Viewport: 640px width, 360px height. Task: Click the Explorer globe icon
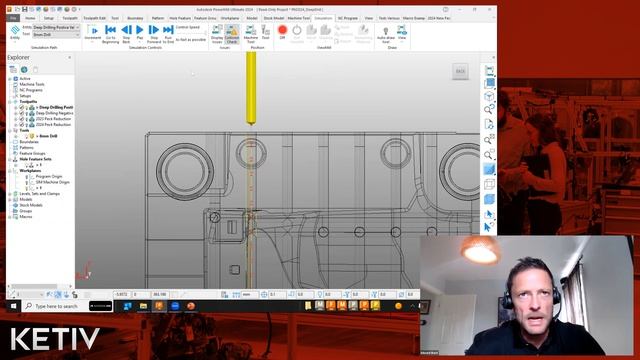point(24,69)
